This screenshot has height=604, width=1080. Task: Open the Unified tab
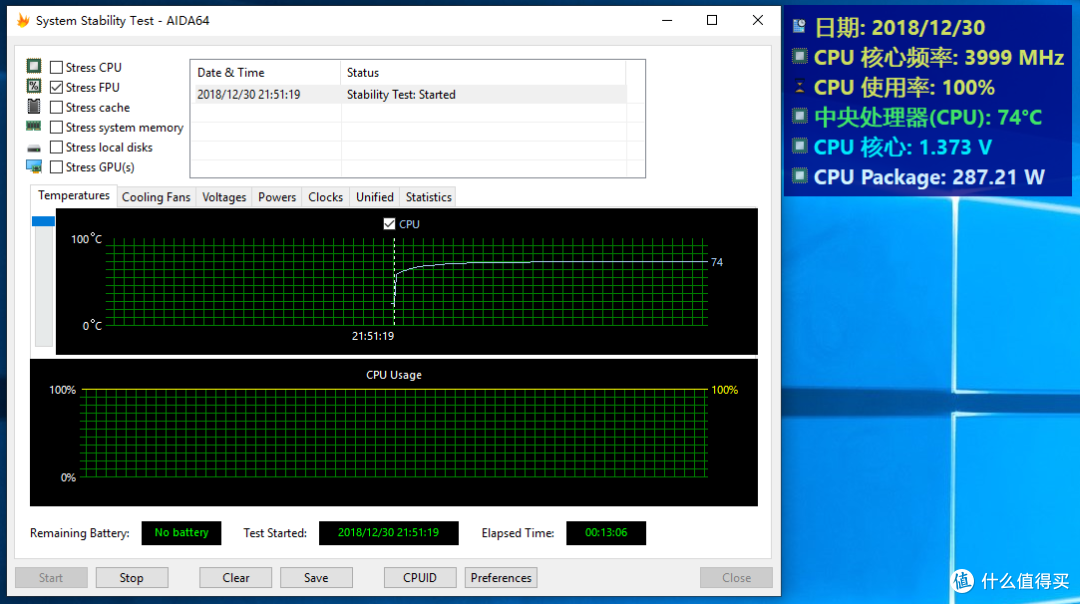pos(375,197)
